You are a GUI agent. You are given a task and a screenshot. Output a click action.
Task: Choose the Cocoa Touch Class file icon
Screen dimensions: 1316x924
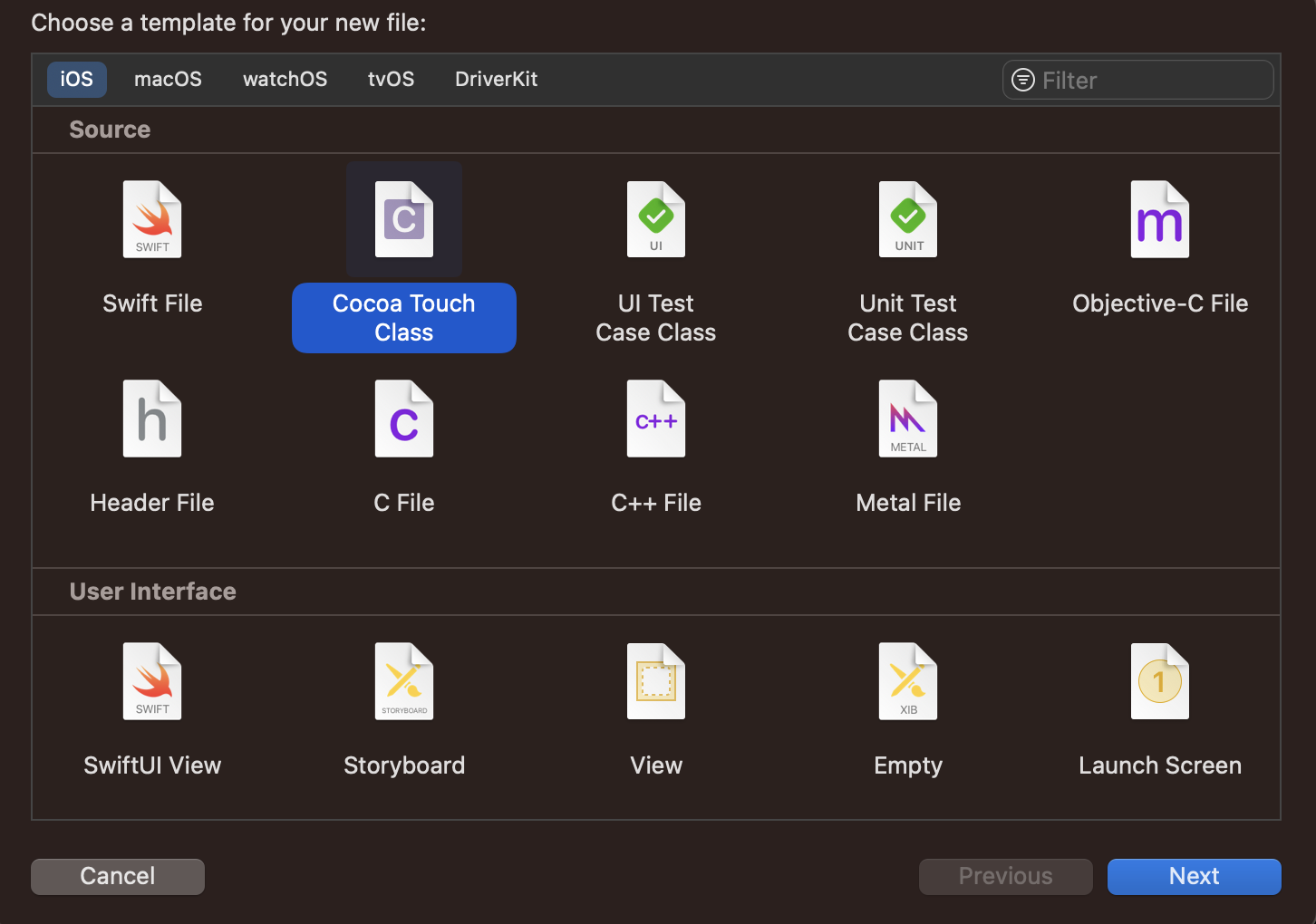(404, 220)
